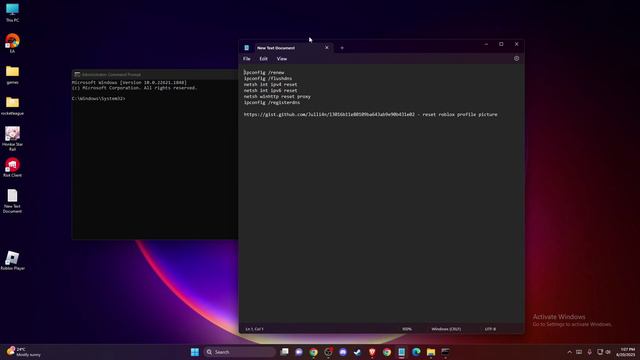This screenshot has width=640, height=360.
Task: Click the taskbar Search box
Action: point(239,352)
